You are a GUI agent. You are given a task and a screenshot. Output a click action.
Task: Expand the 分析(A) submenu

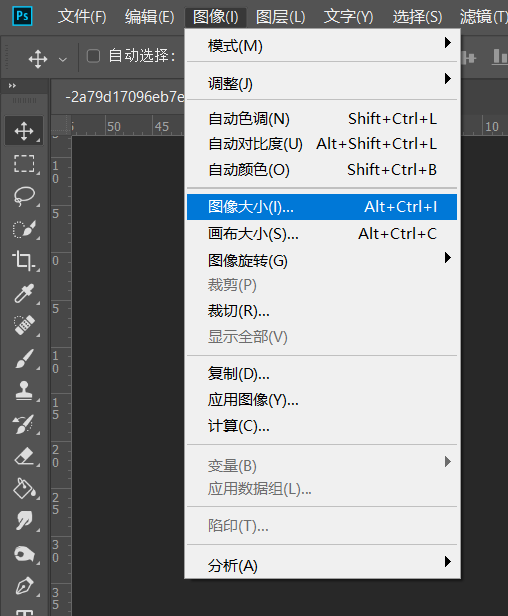[x=322, y=566]
